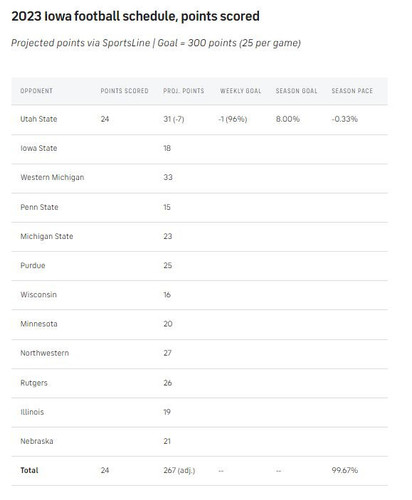Click the 99.67% season pace total
The height and width of the screenshot is (500, 412).
point(345,470)
